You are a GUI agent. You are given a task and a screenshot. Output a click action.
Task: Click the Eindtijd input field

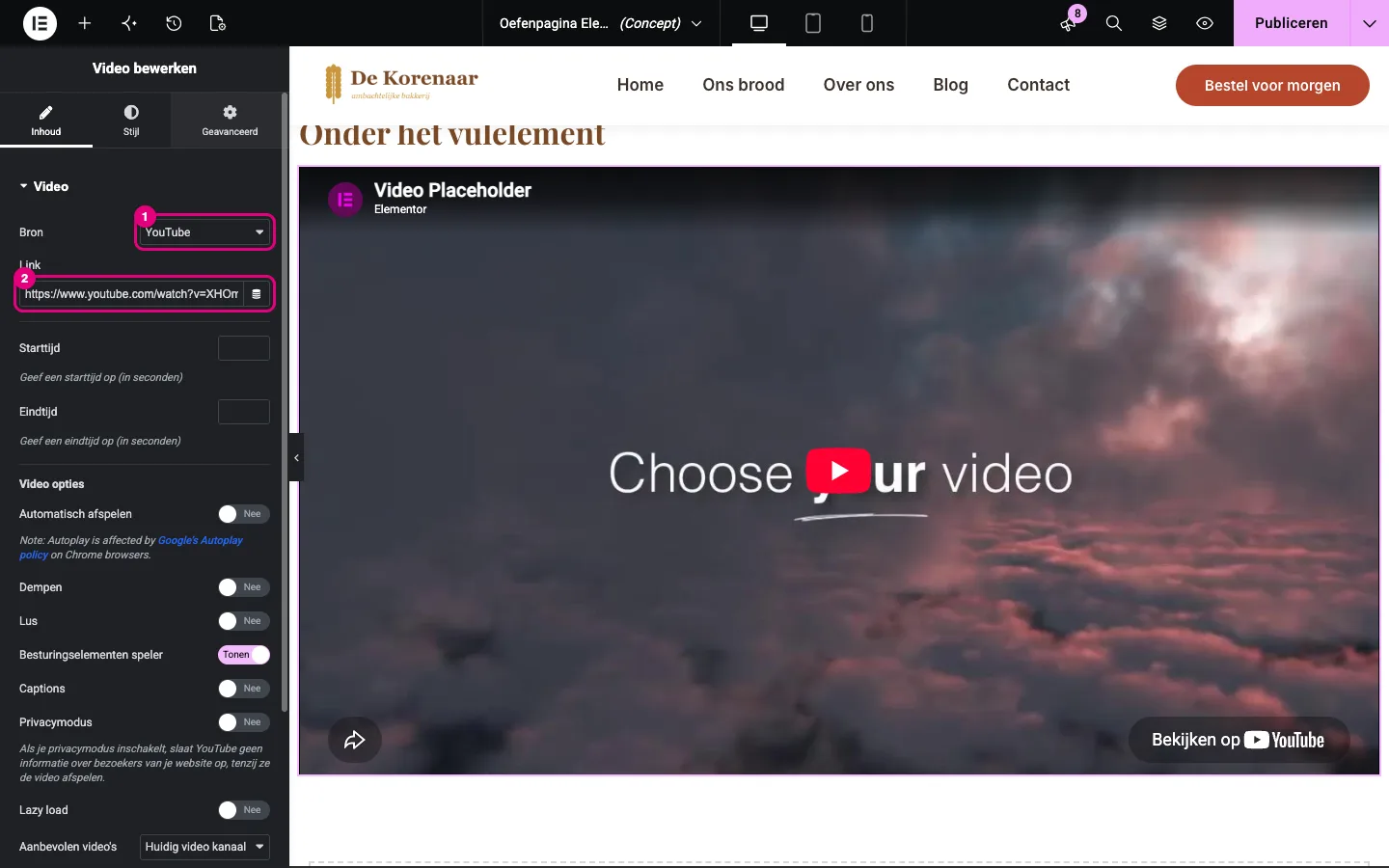pyautogui.click(x=244, y=412)
